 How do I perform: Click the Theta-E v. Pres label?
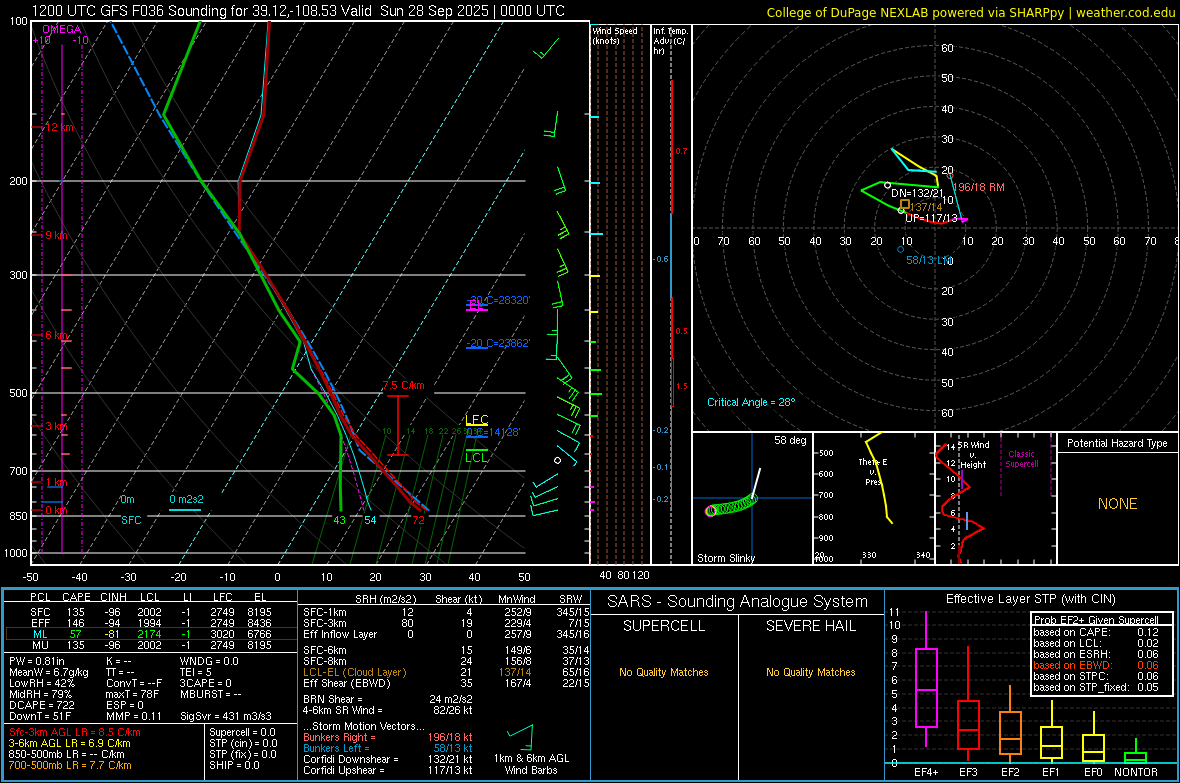(873, 472)
